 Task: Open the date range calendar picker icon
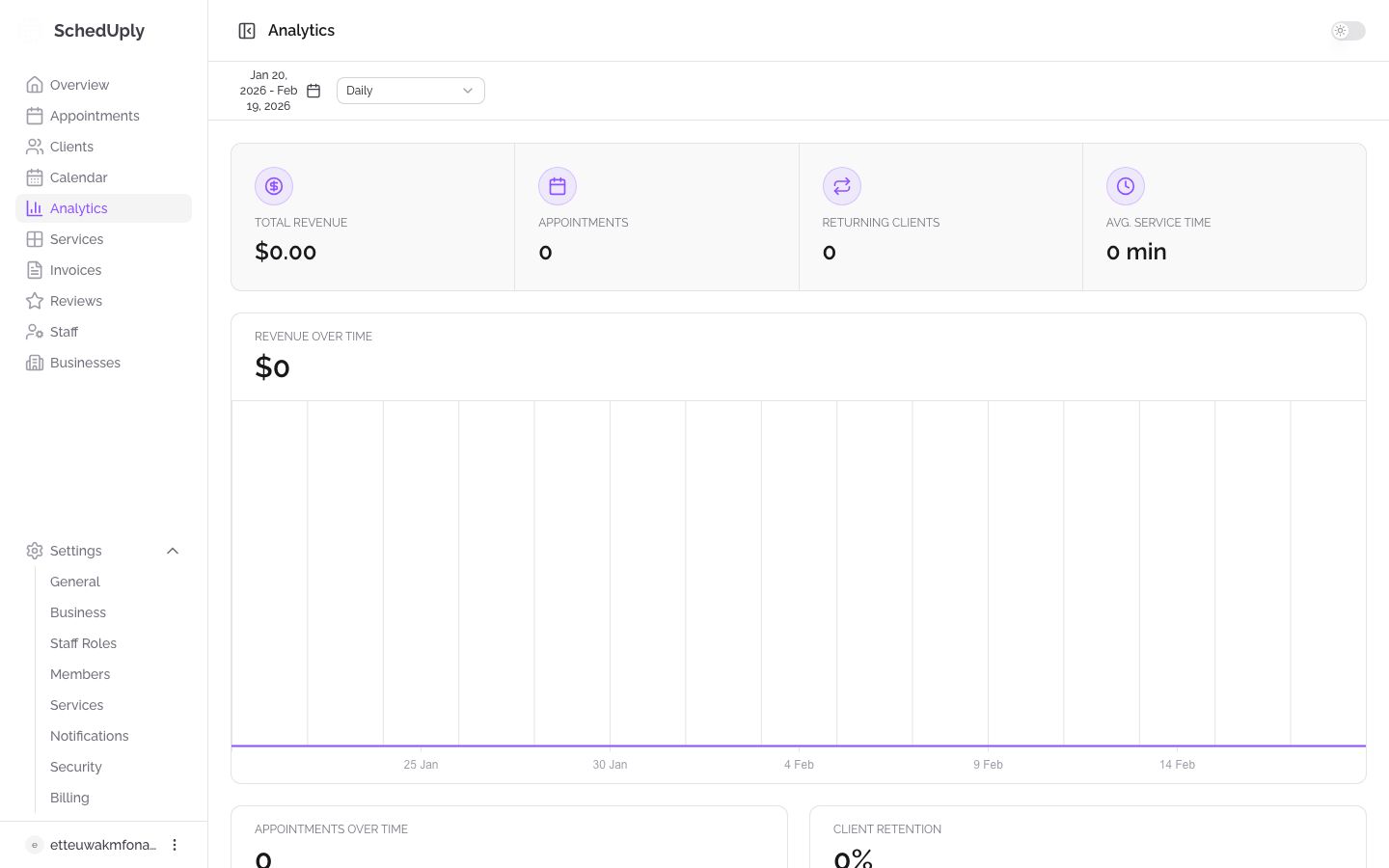click(313, 90)
